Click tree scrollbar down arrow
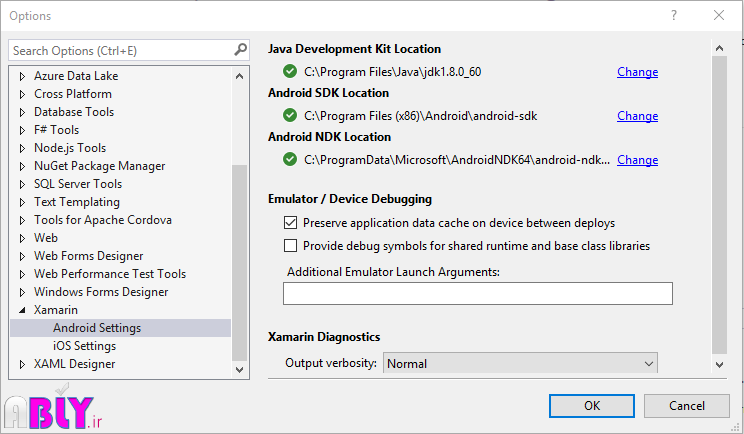Screen dimensions: 744x434 (x=240, y=369)
